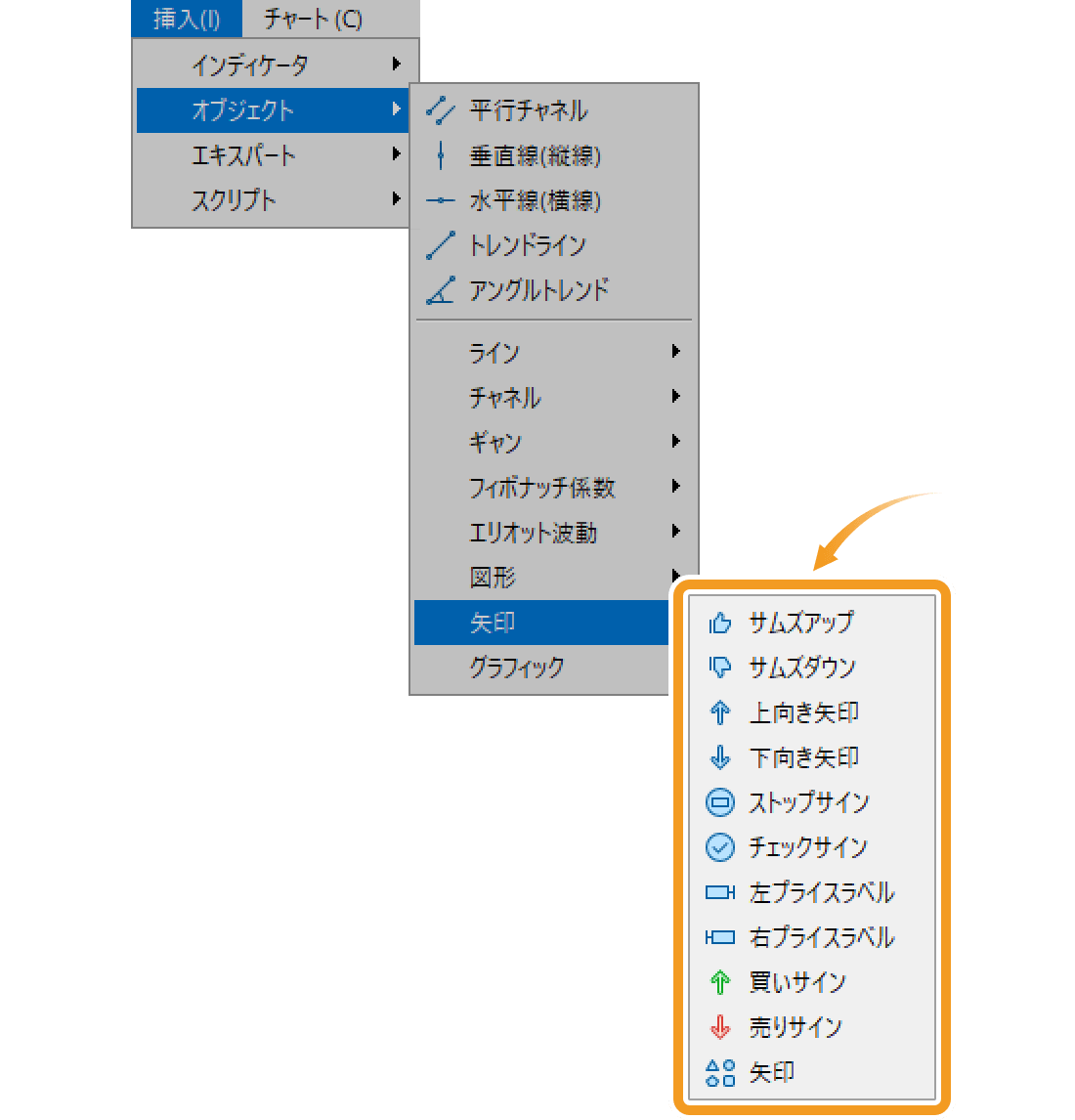Expand the 図形 submenu arrow
Image resolution: width=1075 pixels, height=1120 pixels.
[675, 575]
